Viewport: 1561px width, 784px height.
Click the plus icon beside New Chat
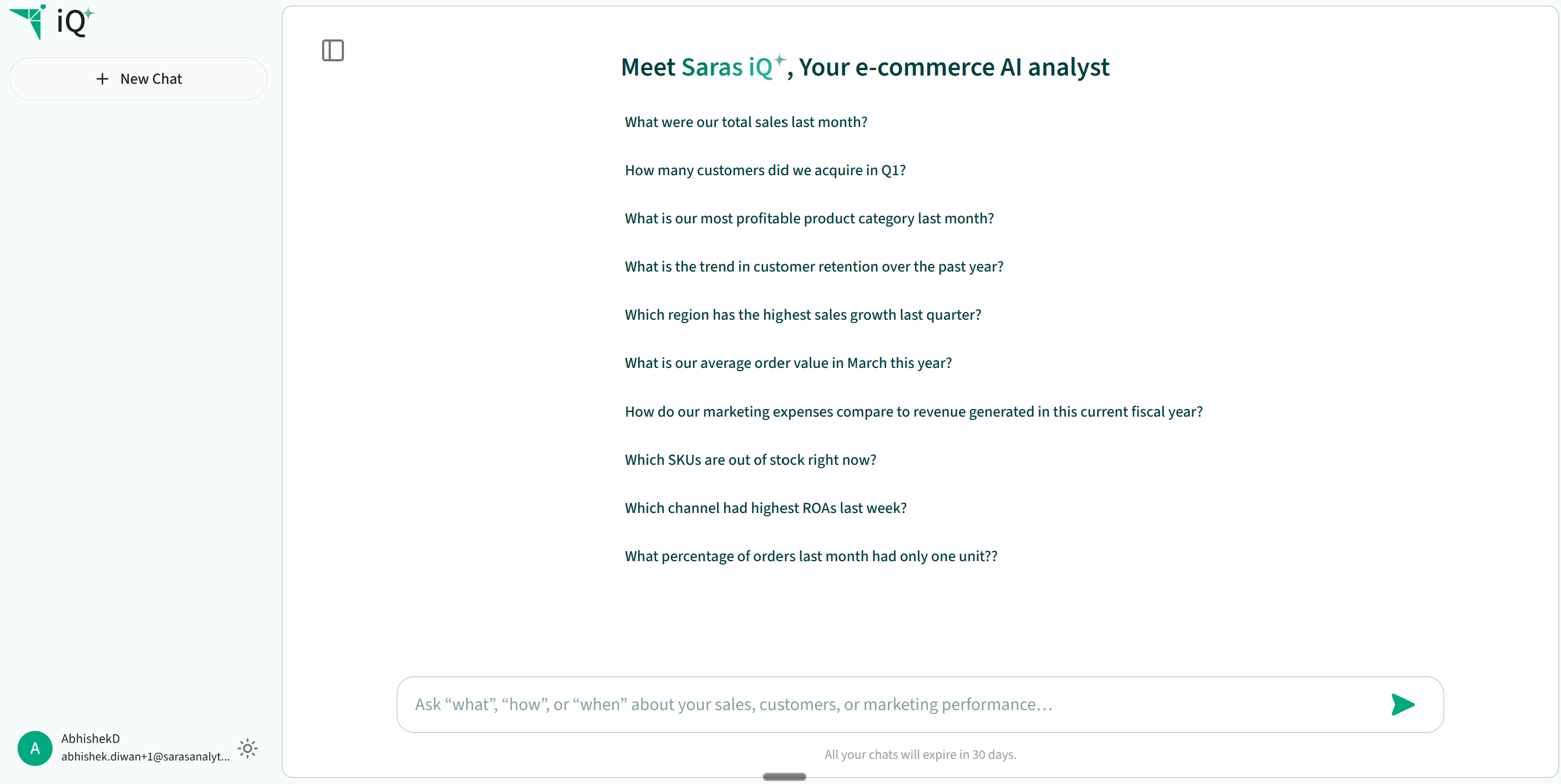point(102,79)
